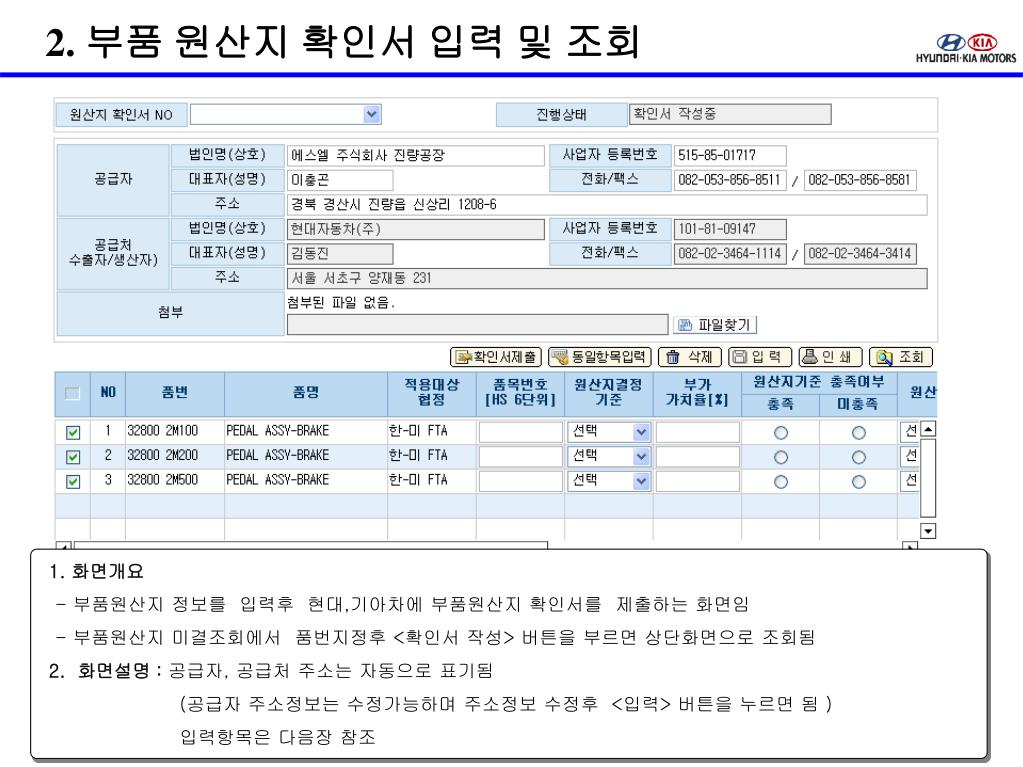
Task: Click the document icon on 확인서제출 button
Action: tap(463, 357)
